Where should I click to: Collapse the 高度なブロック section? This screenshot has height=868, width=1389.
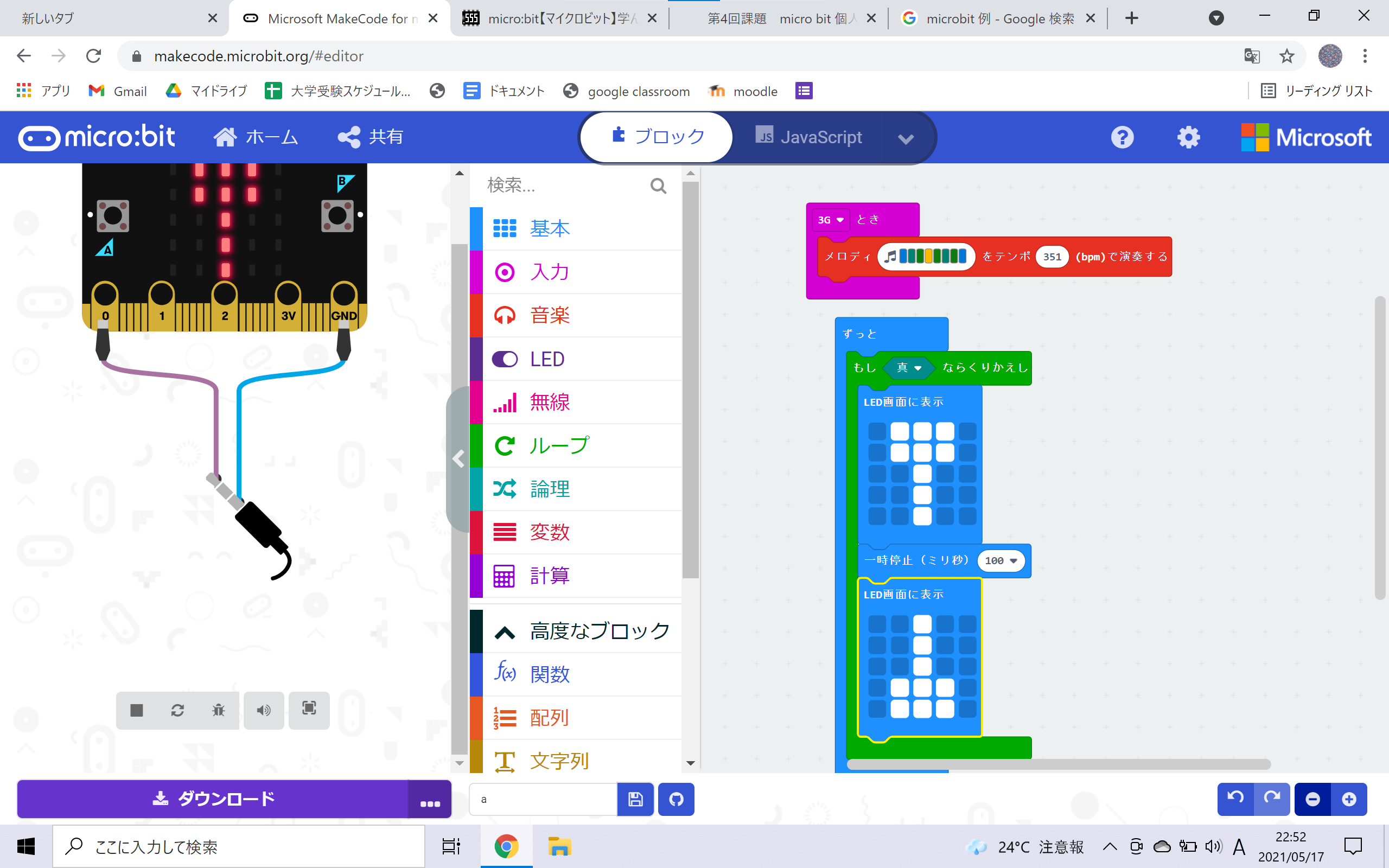tap(576, 631)
